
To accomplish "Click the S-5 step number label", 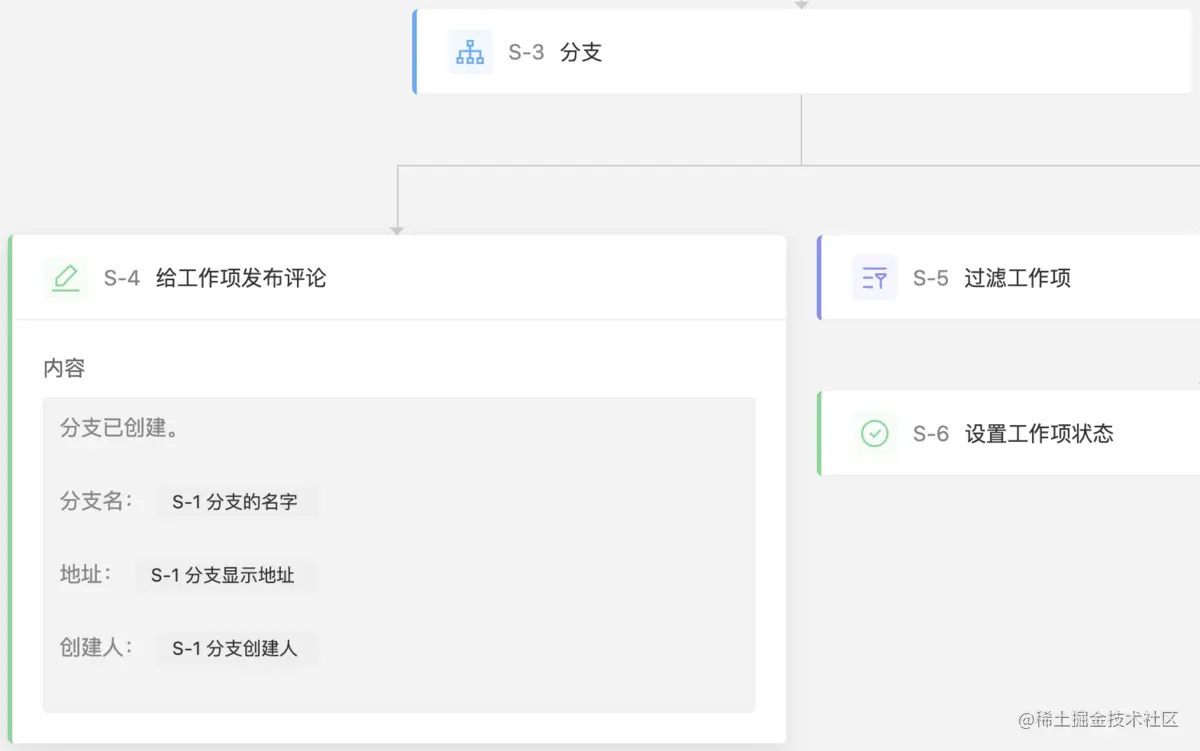I will point(931,278).
